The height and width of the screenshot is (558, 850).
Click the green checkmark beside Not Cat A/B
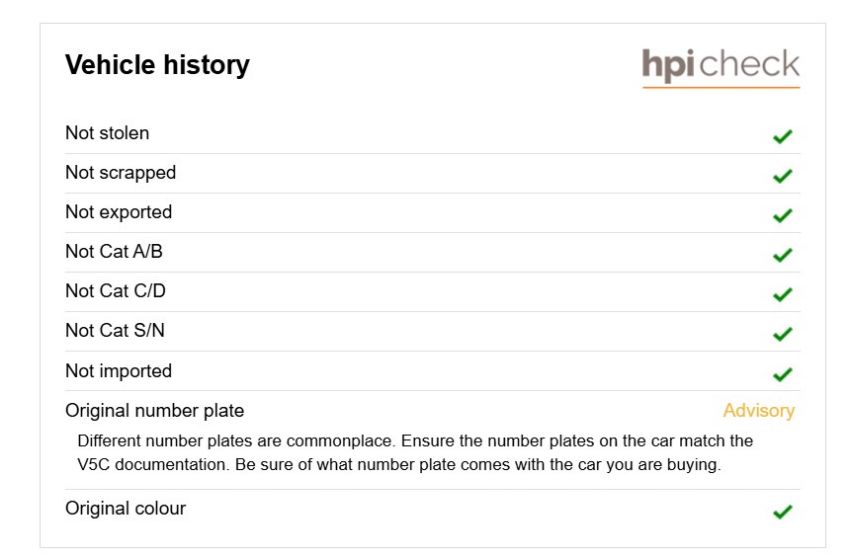(x=782, y=255)
